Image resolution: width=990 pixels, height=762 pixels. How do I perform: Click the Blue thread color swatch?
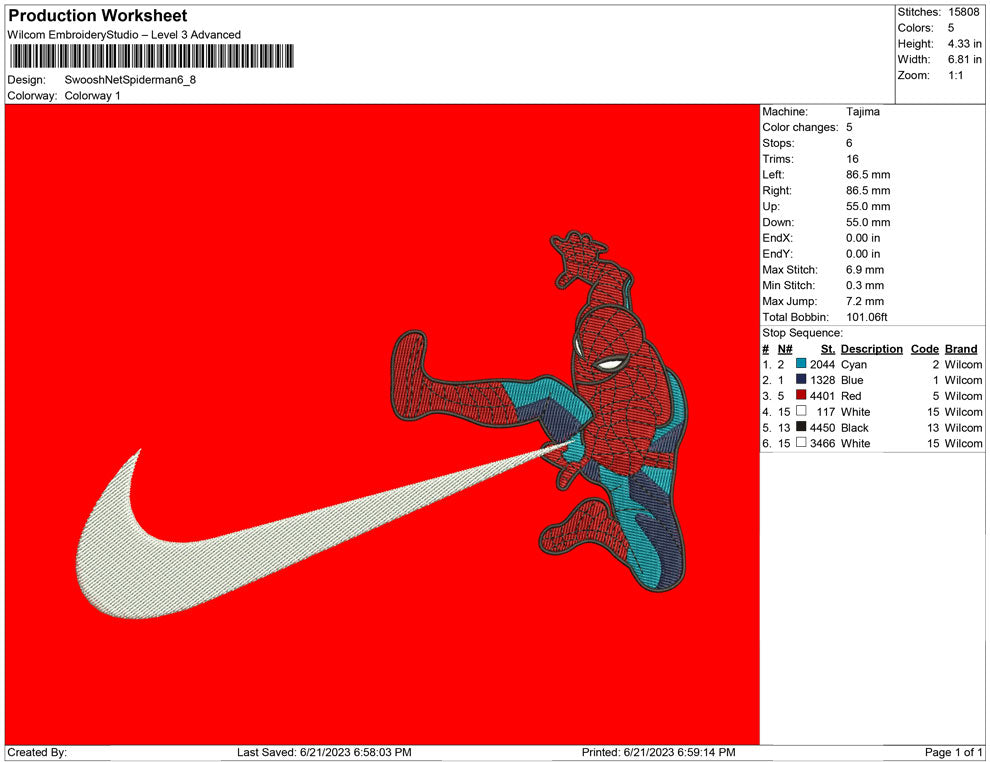pyautogui.click(x=801, y=379)
